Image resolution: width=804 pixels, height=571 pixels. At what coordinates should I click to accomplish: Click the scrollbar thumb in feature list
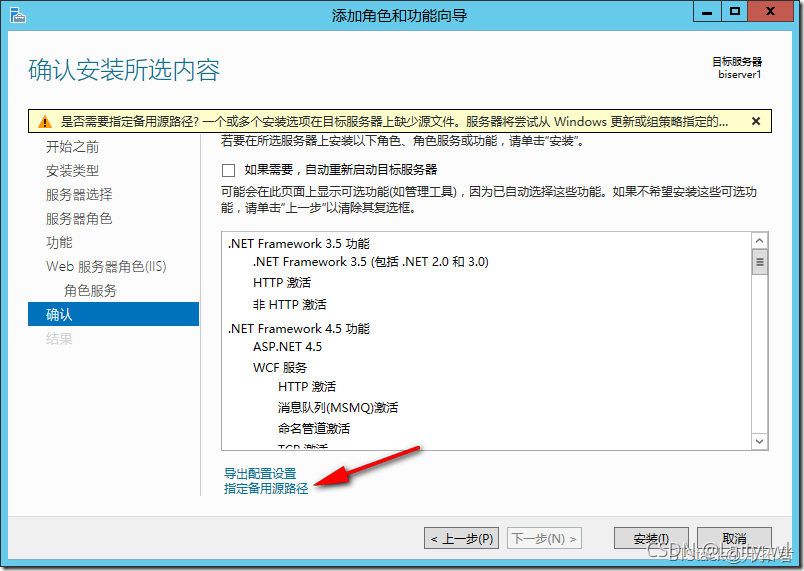pos(759,262)
